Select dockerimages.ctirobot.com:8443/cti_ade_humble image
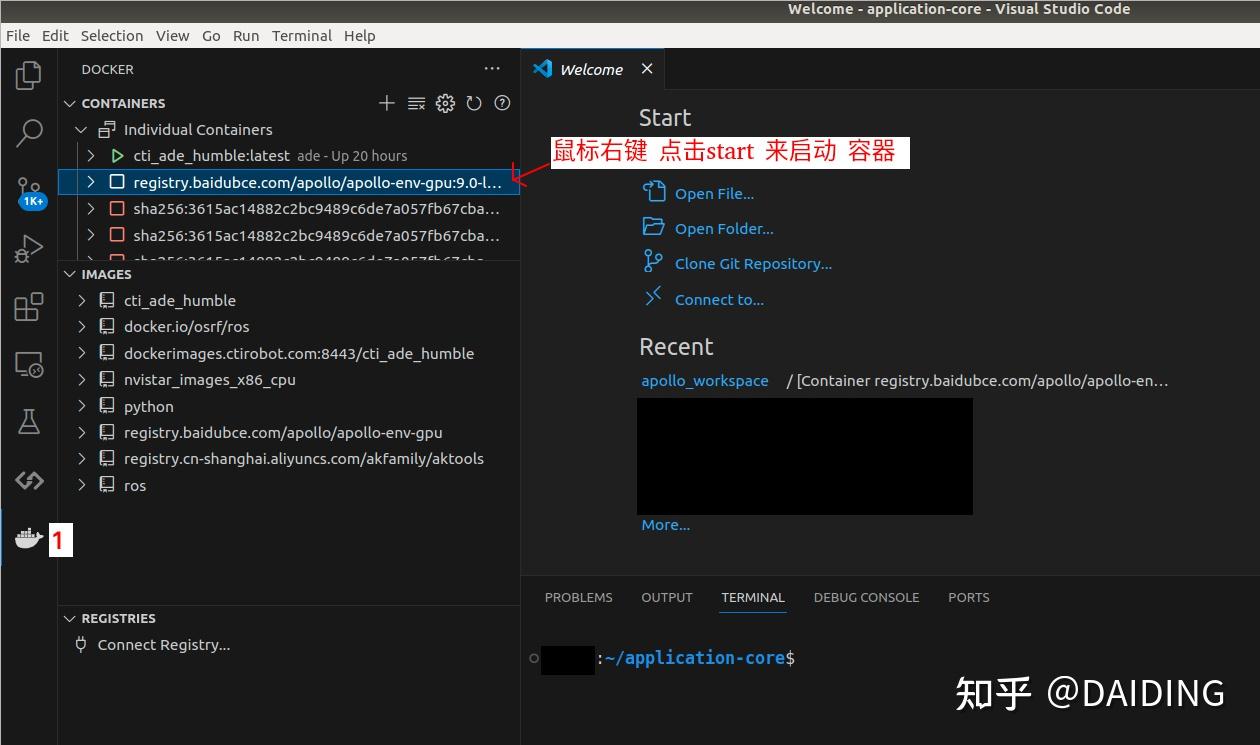This screenshot has height=745, width=1260. tap(299, 354)
